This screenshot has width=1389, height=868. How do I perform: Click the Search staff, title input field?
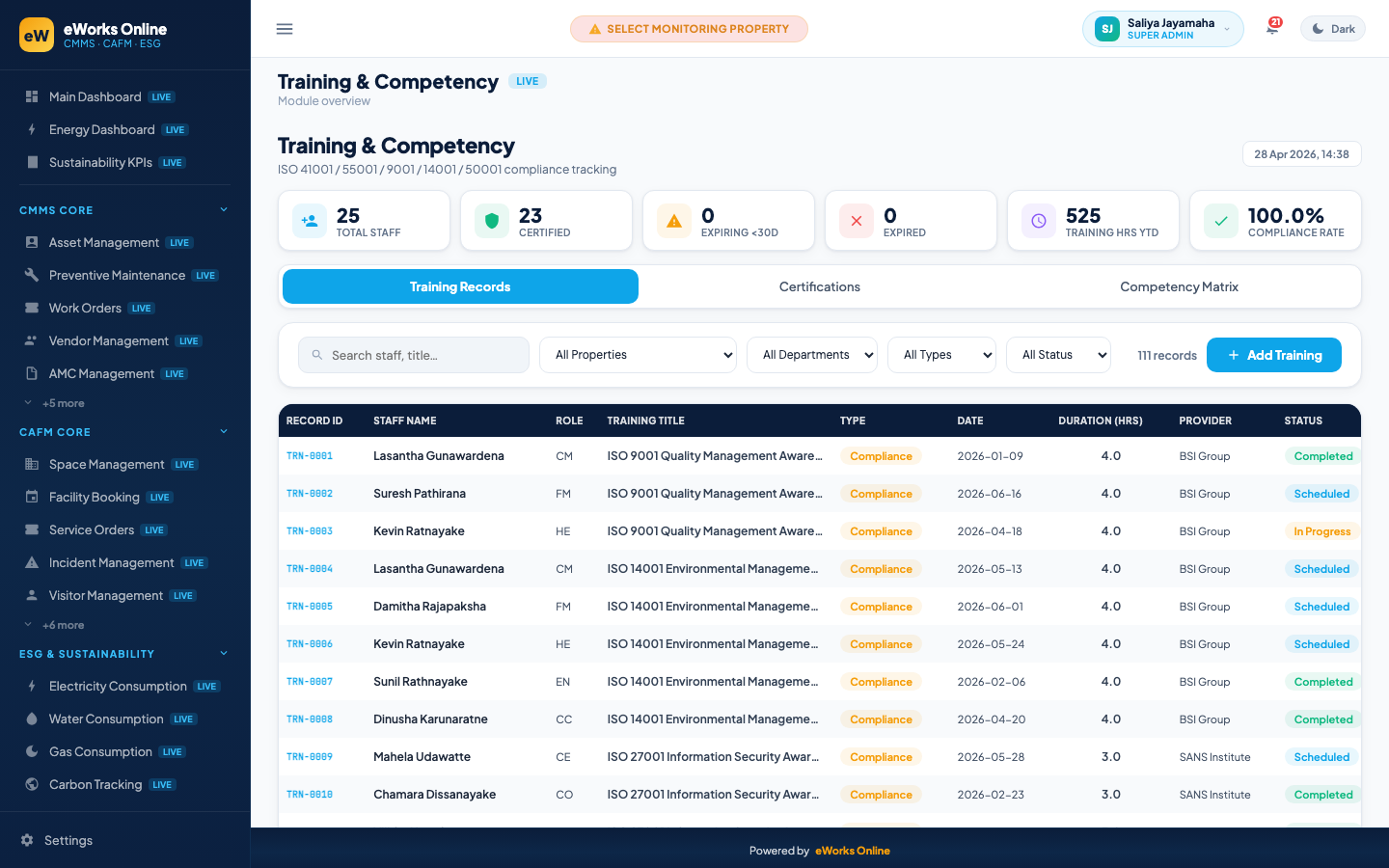point(414,355)
